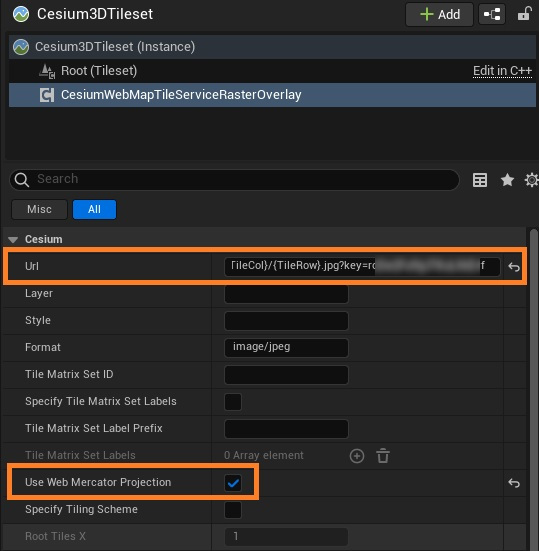This screenshot has width=539, height=551.
Task: Open Edit in C++ link
Action: 502,71
